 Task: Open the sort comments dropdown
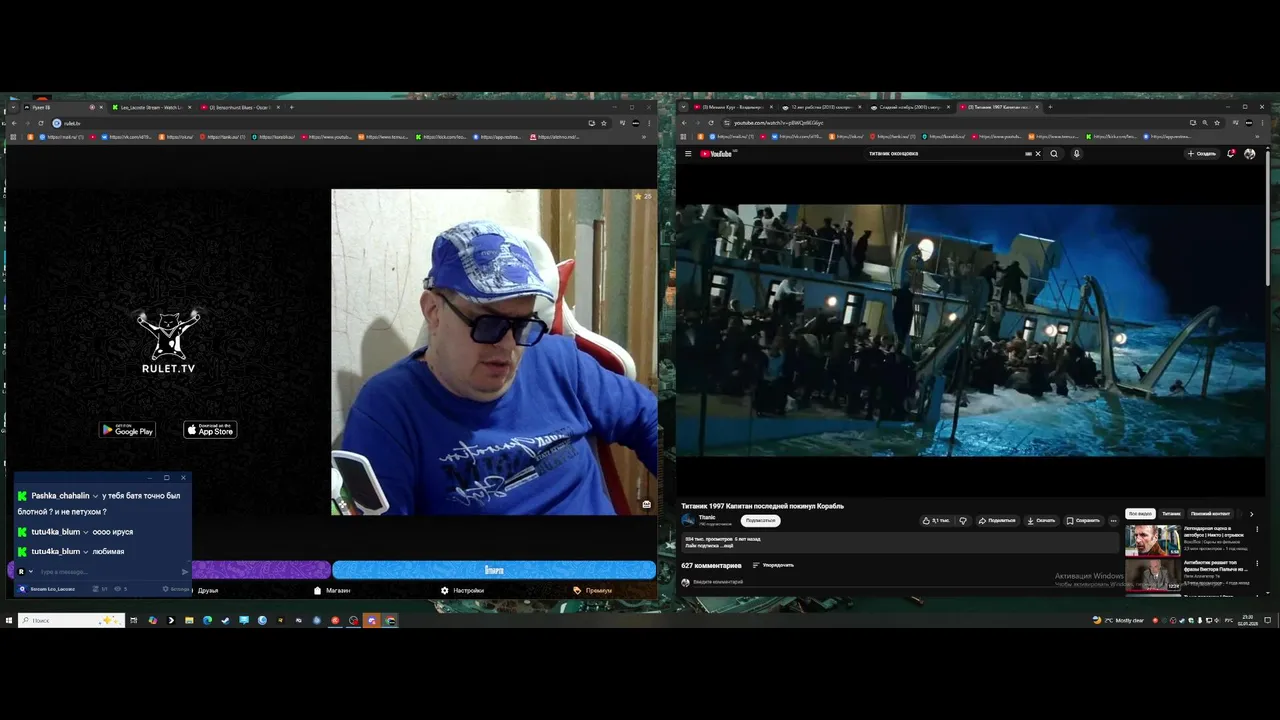pyautogui.click(x=773, y=565)
